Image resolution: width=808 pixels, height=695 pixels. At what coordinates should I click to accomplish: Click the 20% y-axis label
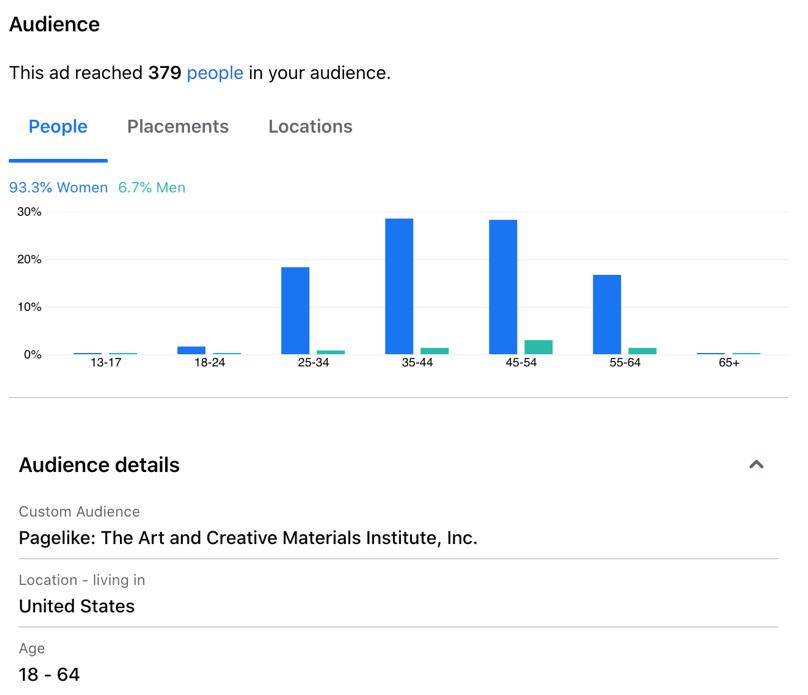coord(29,259)
